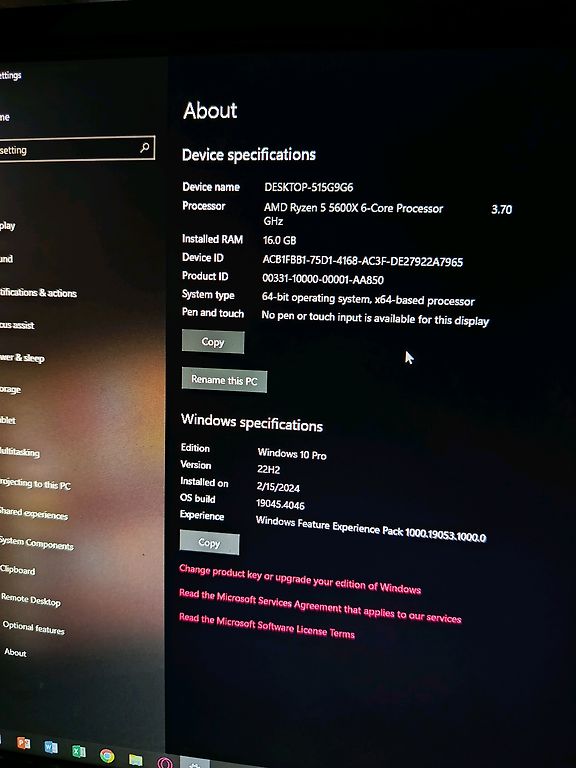Launch Excel from the taskbar

78,751
